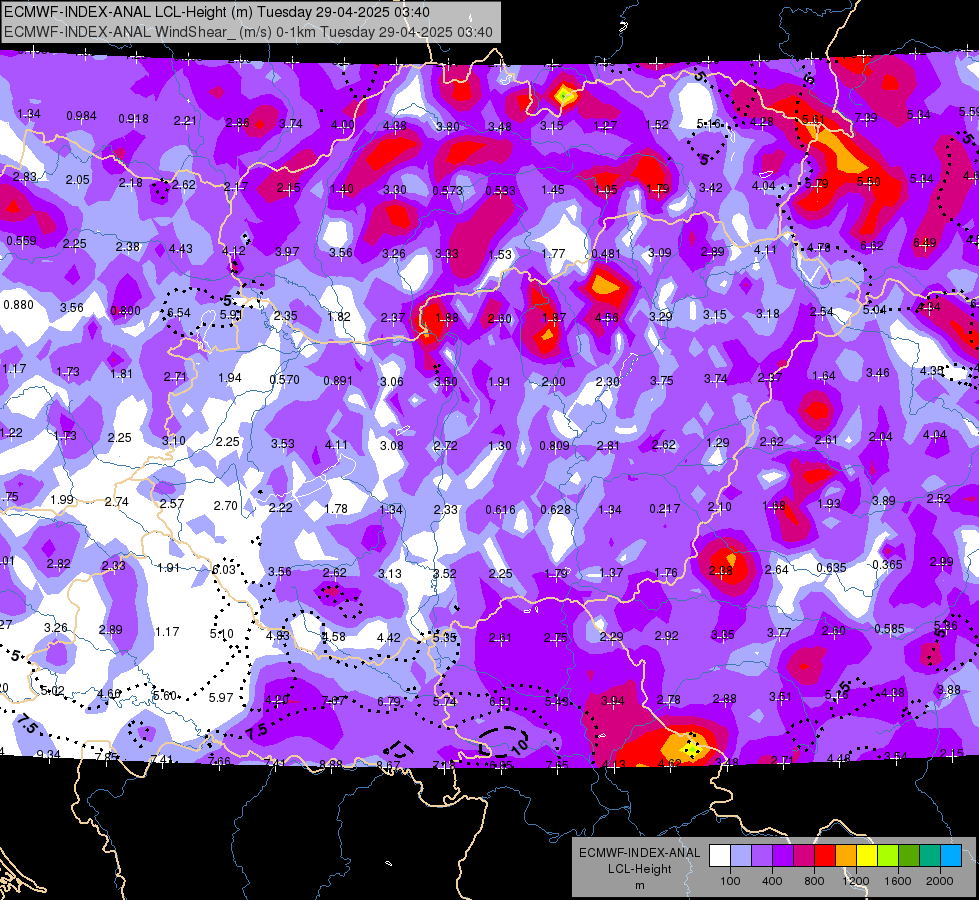Select the yellow legend color swatch
Image resolution: width=979 pixels, height=900 pixels.
click(x=867, y=856)
